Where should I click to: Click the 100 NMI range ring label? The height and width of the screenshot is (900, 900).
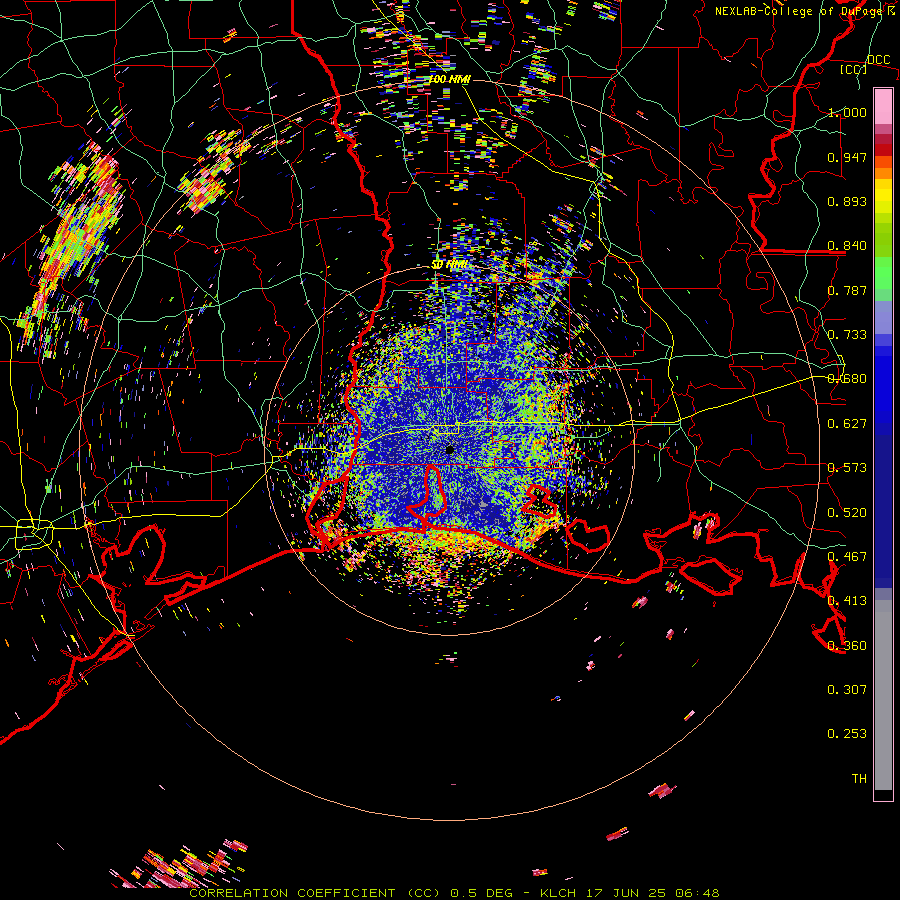pyautogui.click(x=449, y=79)
